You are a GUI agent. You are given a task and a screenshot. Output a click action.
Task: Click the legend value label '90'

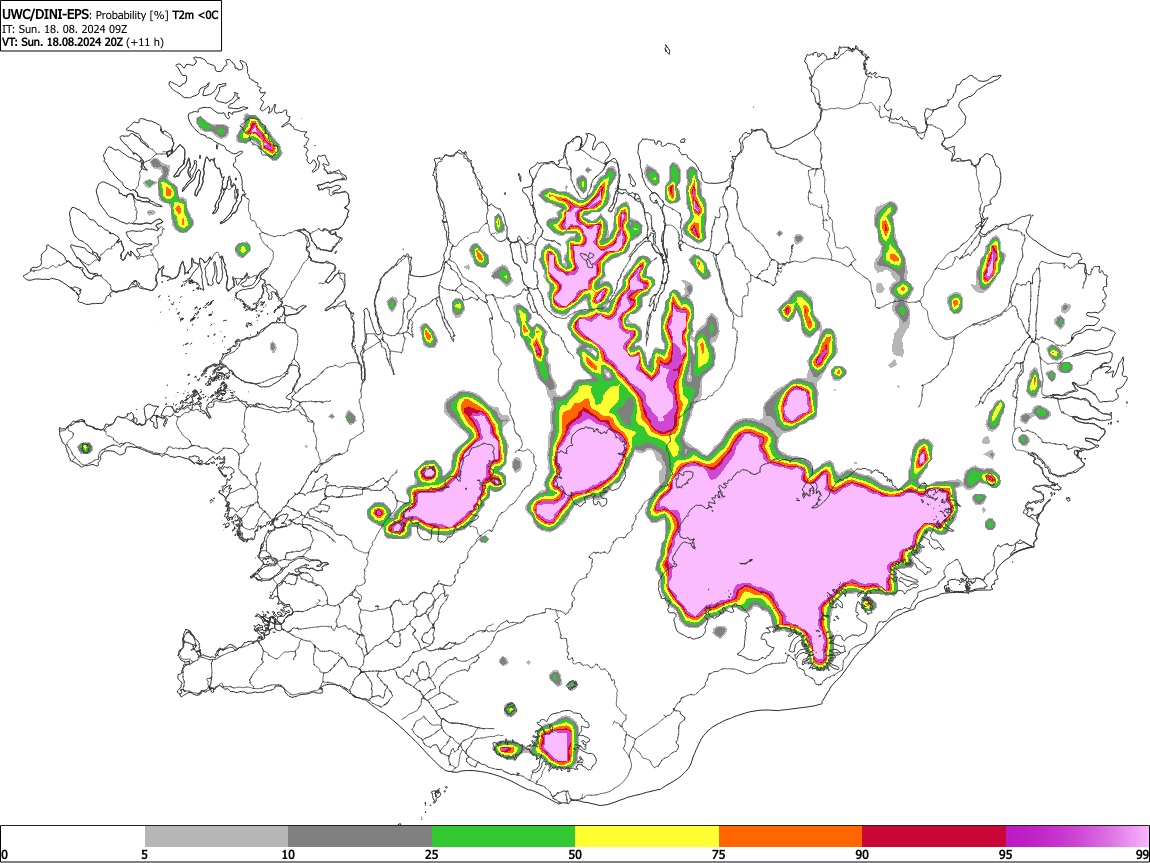point(862,854)
